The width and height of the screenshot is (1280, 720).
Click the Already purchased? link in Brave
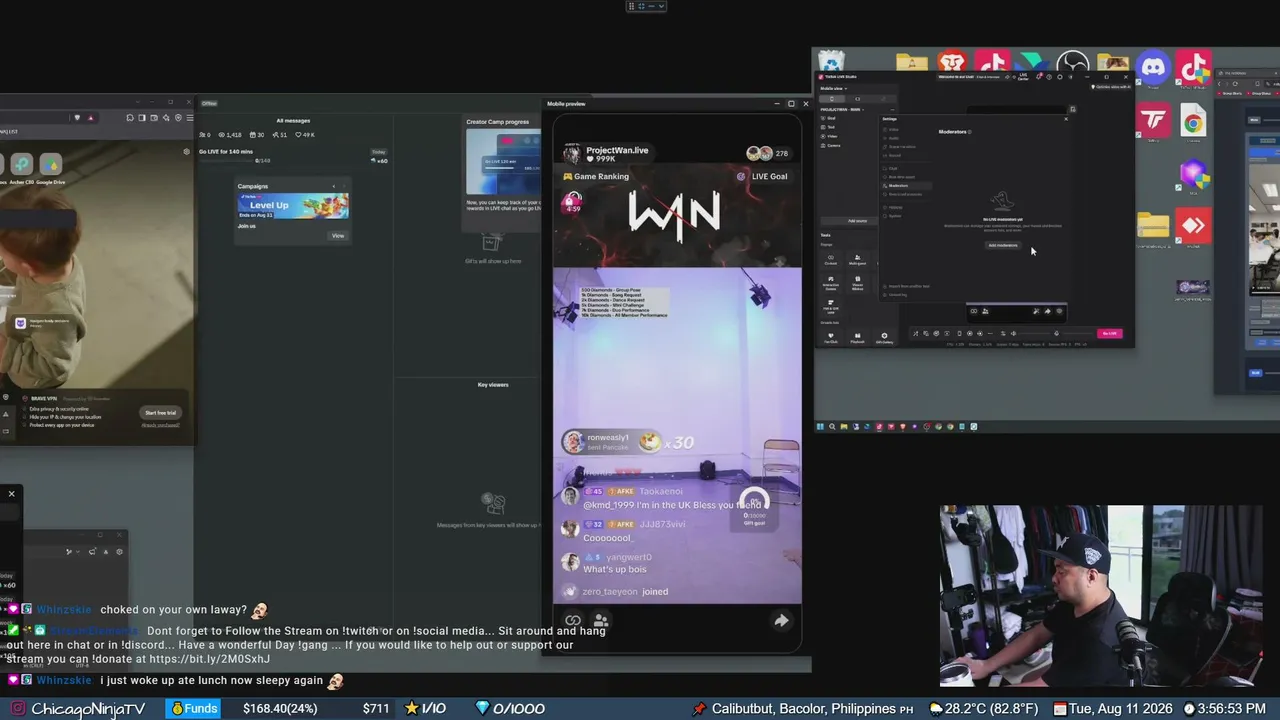coord(160,425)
